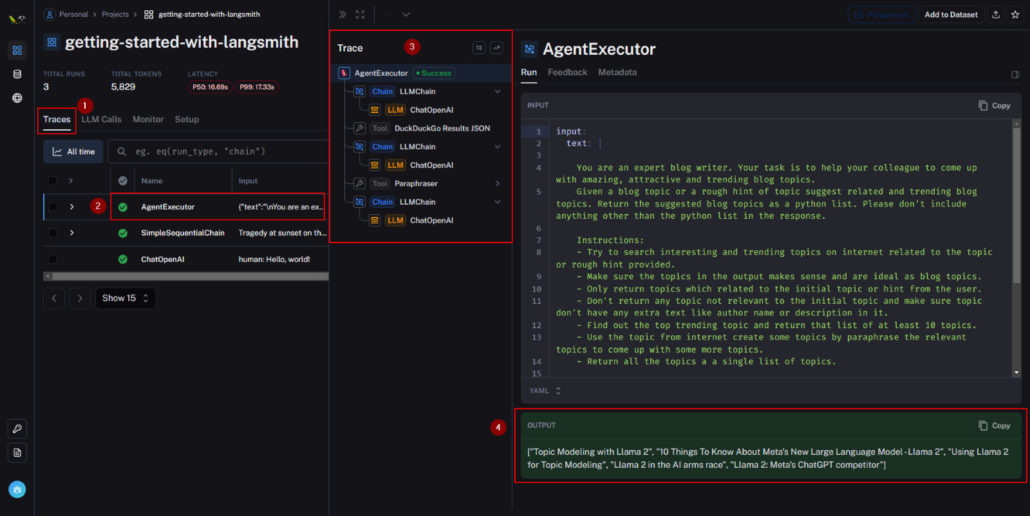The height and width of the screenshot is (516, 1030).
Task: Switch to the LLM Calls tab
Action: point(101,119)
